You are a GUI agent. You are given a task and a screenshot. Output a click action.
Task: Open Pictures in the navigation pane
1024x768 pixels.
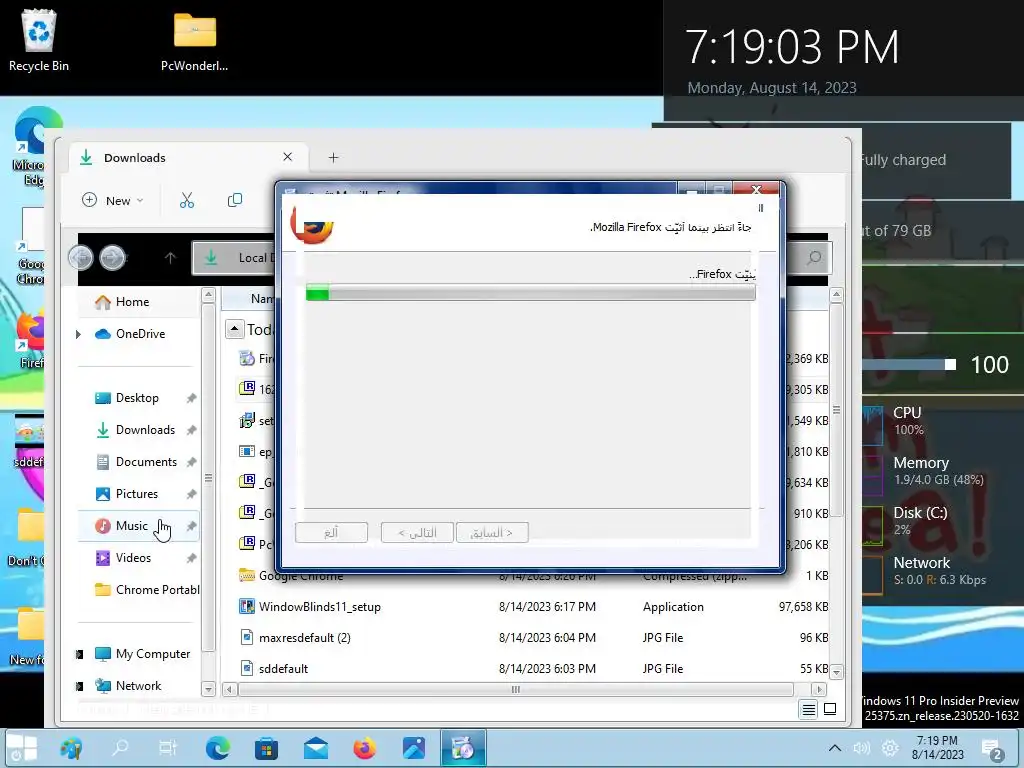127,494
